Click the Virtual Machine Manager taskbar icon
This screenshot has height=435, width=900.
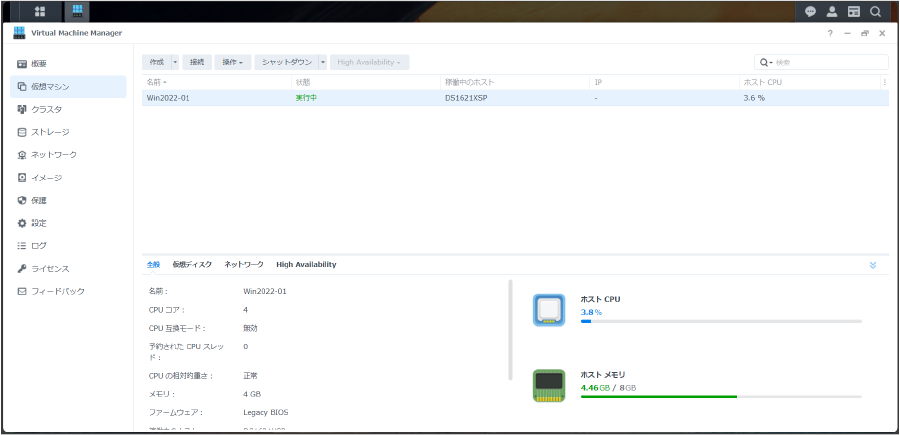click(x=77, y=11)
